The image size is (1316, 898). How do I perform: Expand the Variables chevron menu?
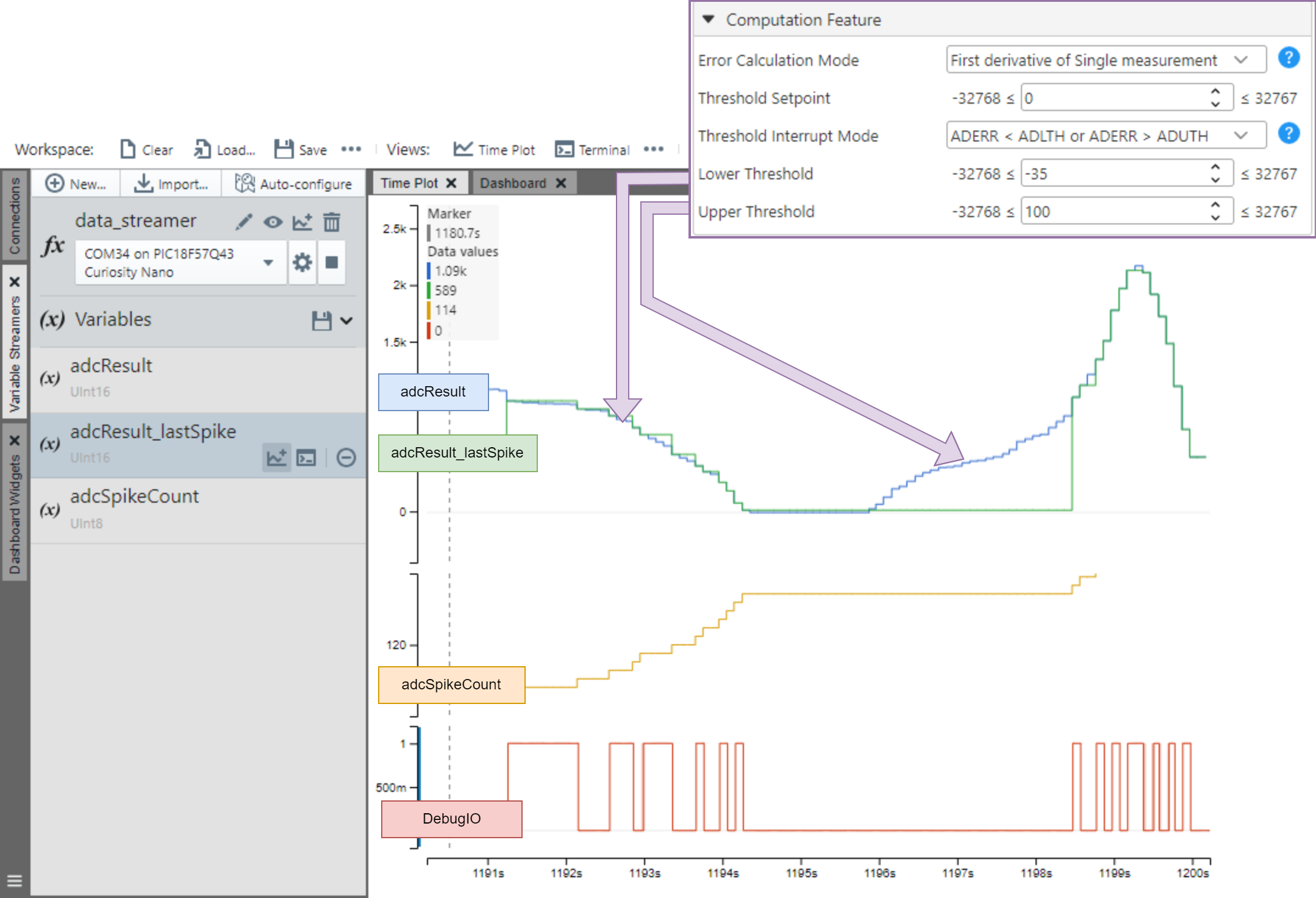[x=346, y=320]
